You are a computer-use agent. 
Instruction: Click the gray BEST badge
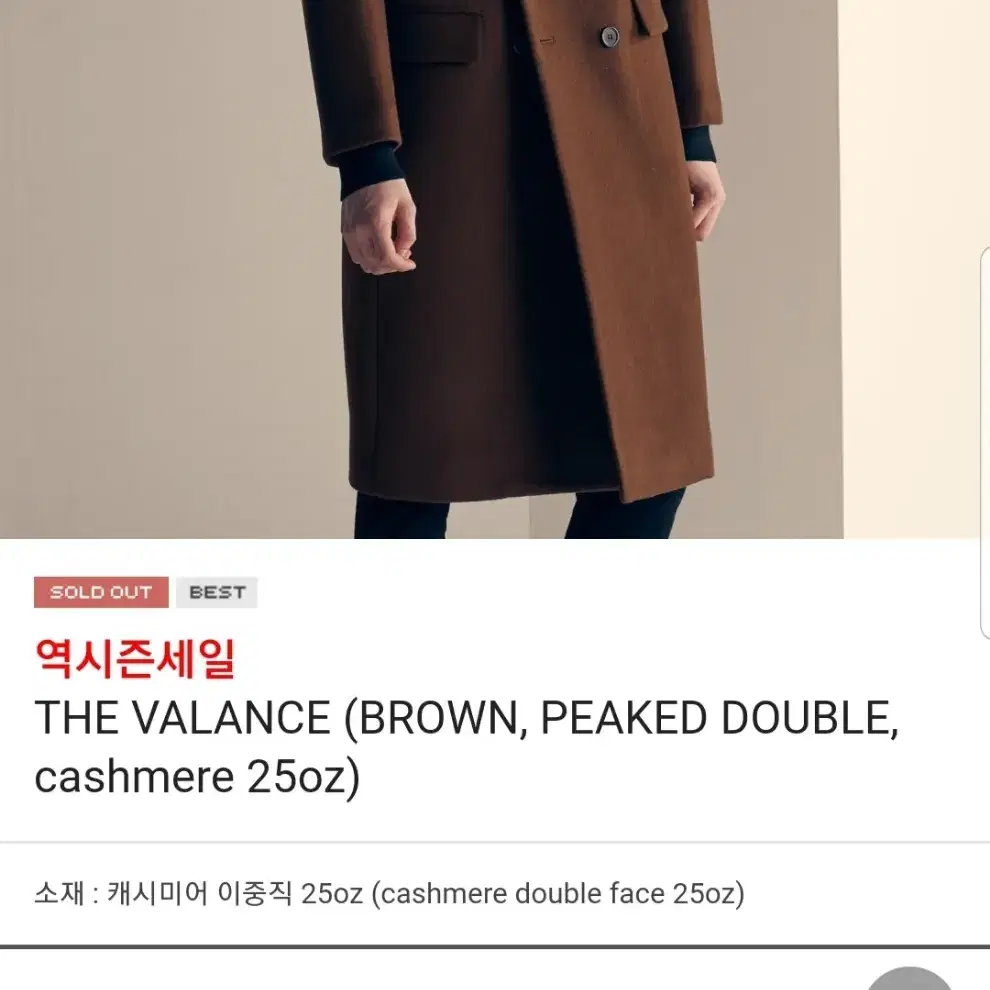[217, 592]
